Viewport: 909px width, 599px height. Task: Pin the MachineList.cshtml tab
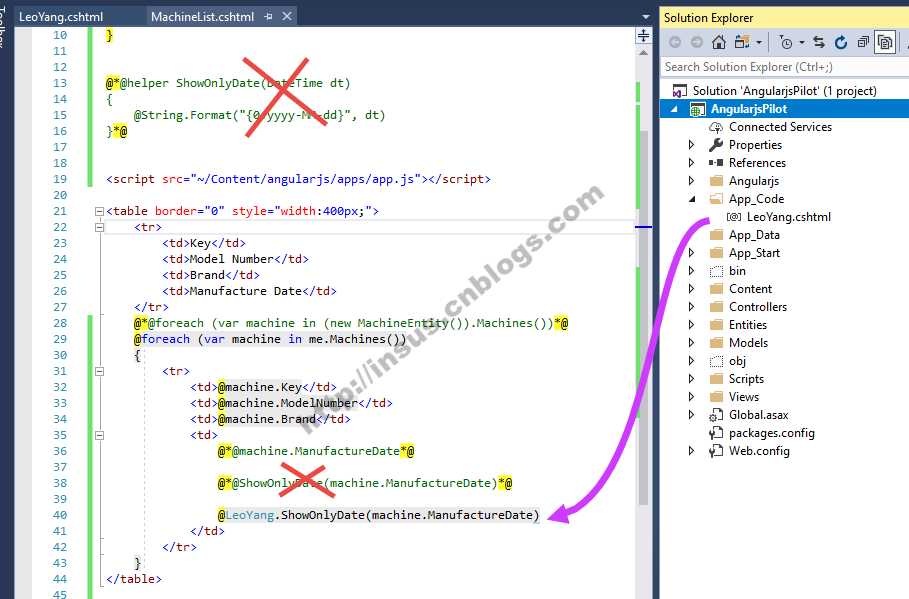[x=268, y=17]
